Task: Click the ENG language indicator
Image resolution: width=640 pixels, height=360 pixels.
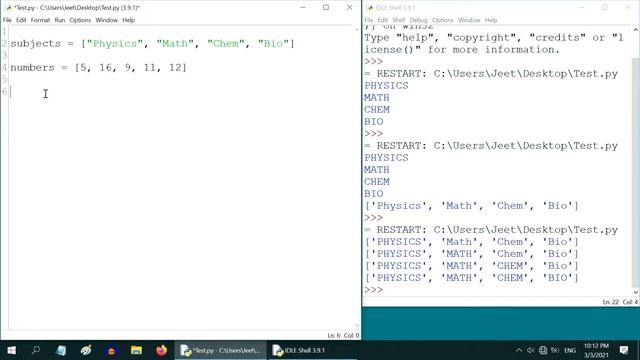Action: 570,350
